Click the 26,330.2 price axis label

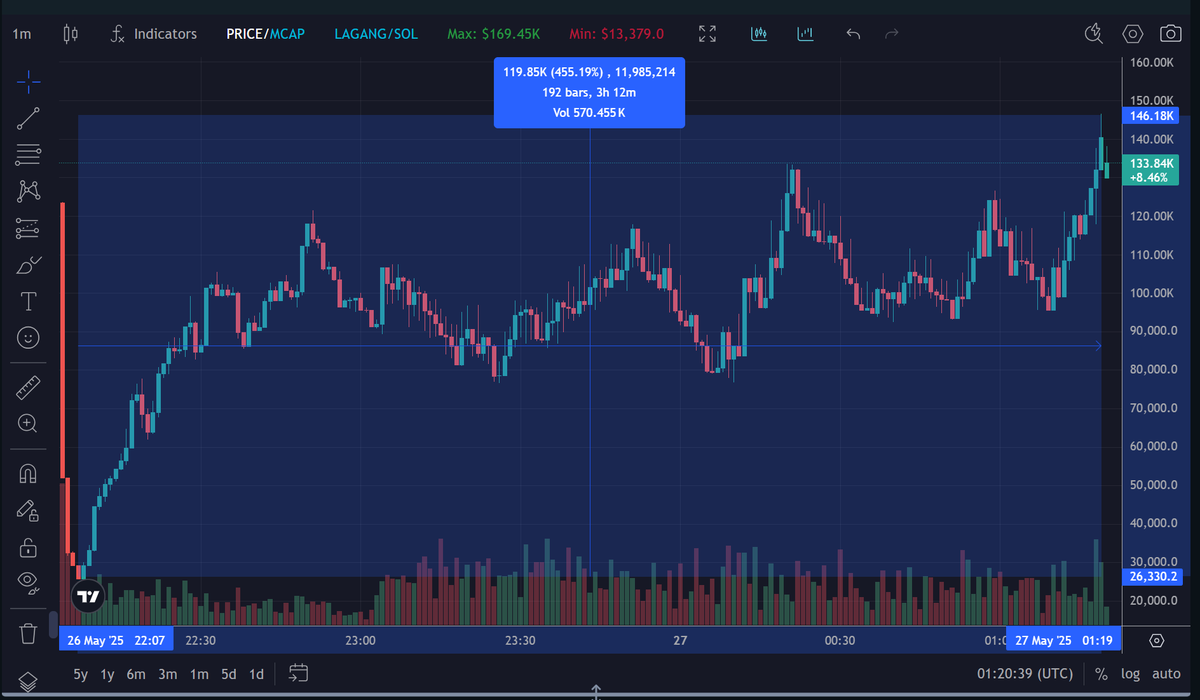1154,577
